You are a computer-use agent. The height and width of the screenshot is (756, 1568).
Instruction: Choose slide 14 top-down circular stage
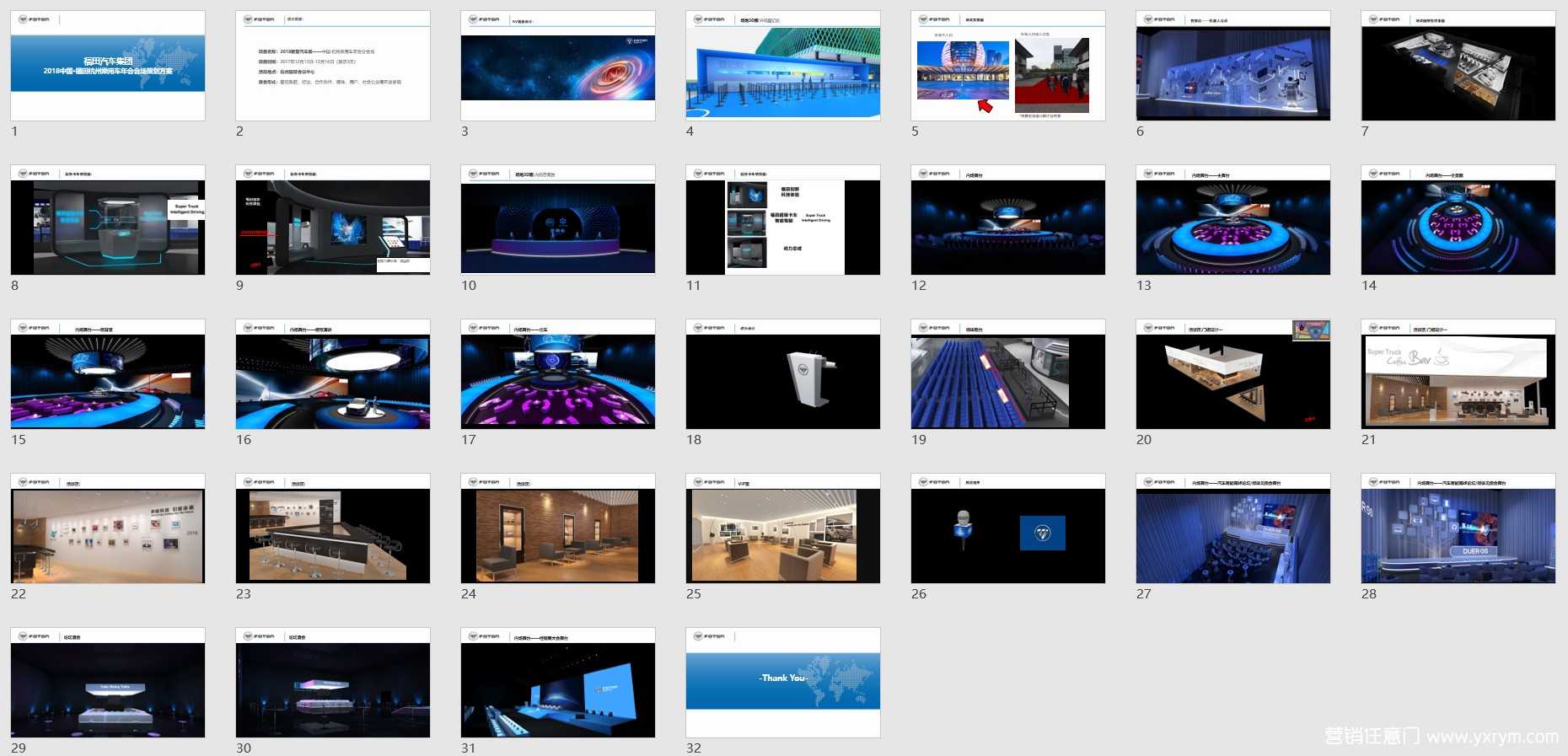[x=1458, y=220]
